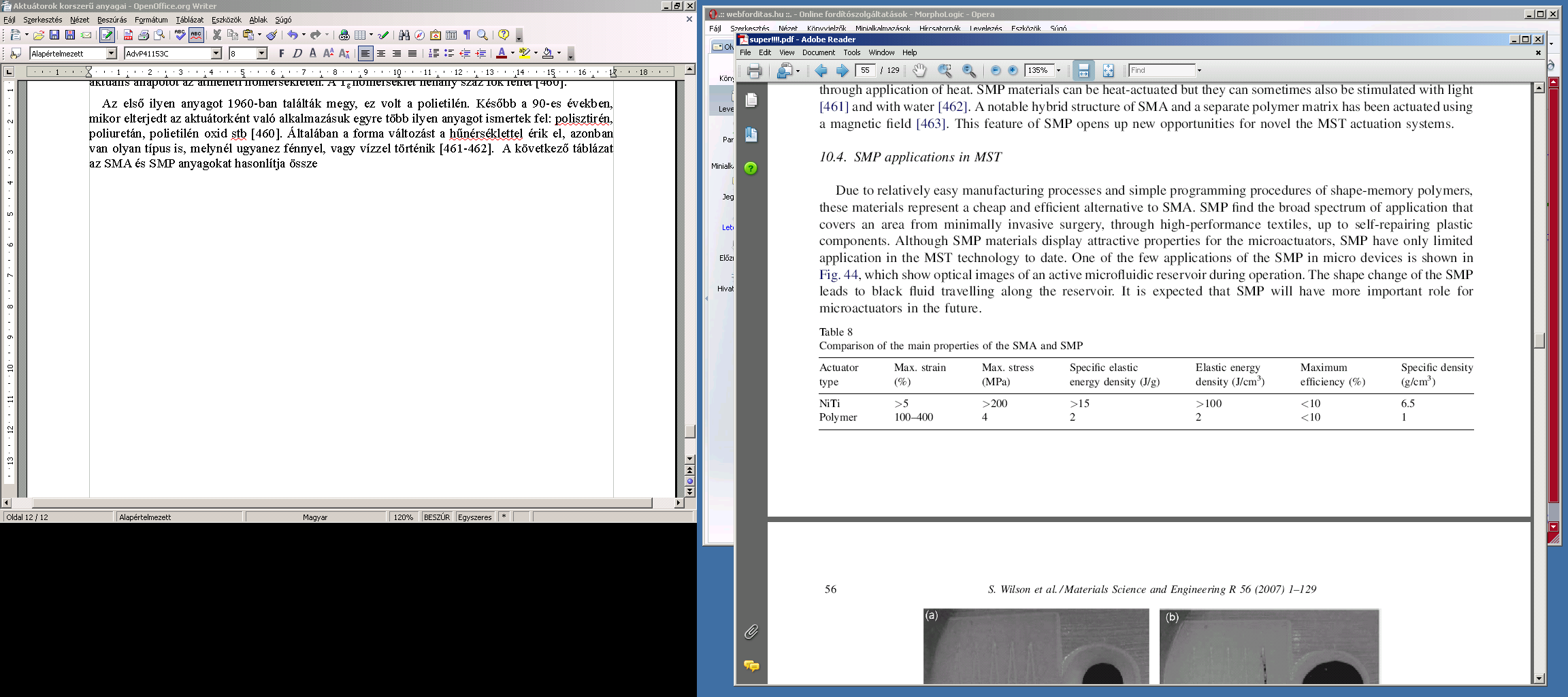Expand the paragraph style dropdown Alapértelmezett

click(112, 53)
